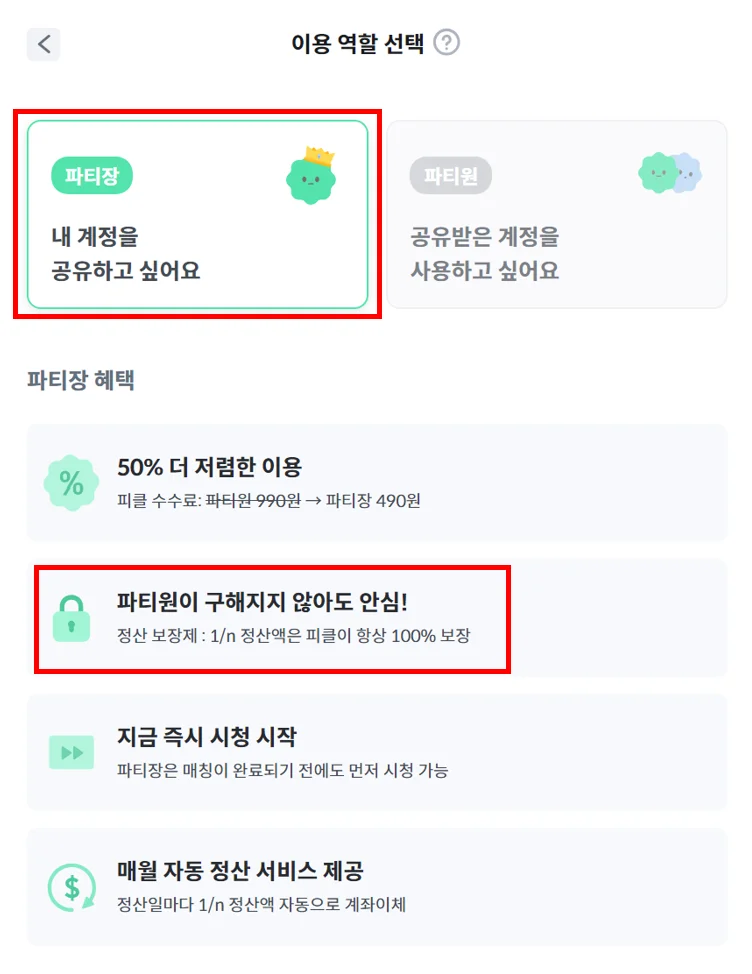Screen dimensions: 752x974
Task: Click the 파티장 혜택 section heading
Action: point(81,380)
